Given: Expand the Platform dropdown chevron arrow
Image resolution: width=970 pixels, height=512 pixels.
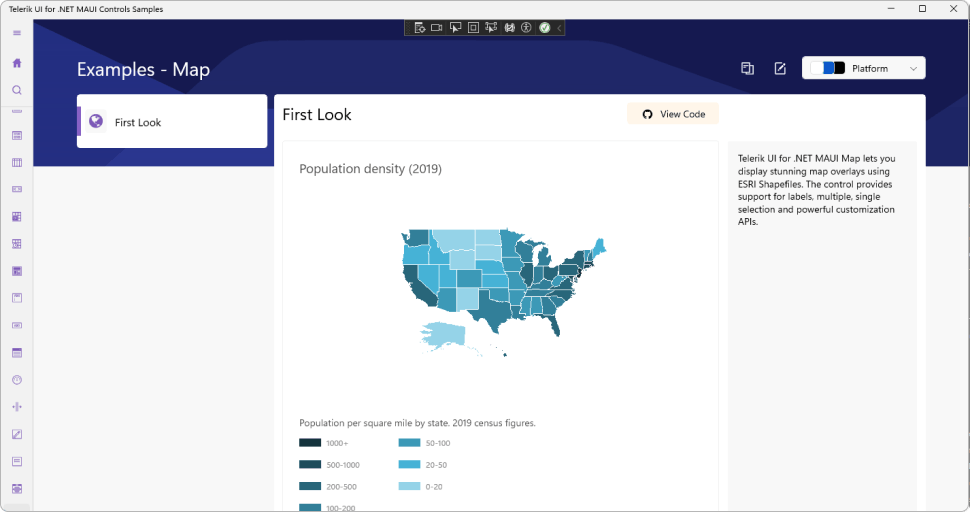Looking at the screenshot, I should pos(913,69).
